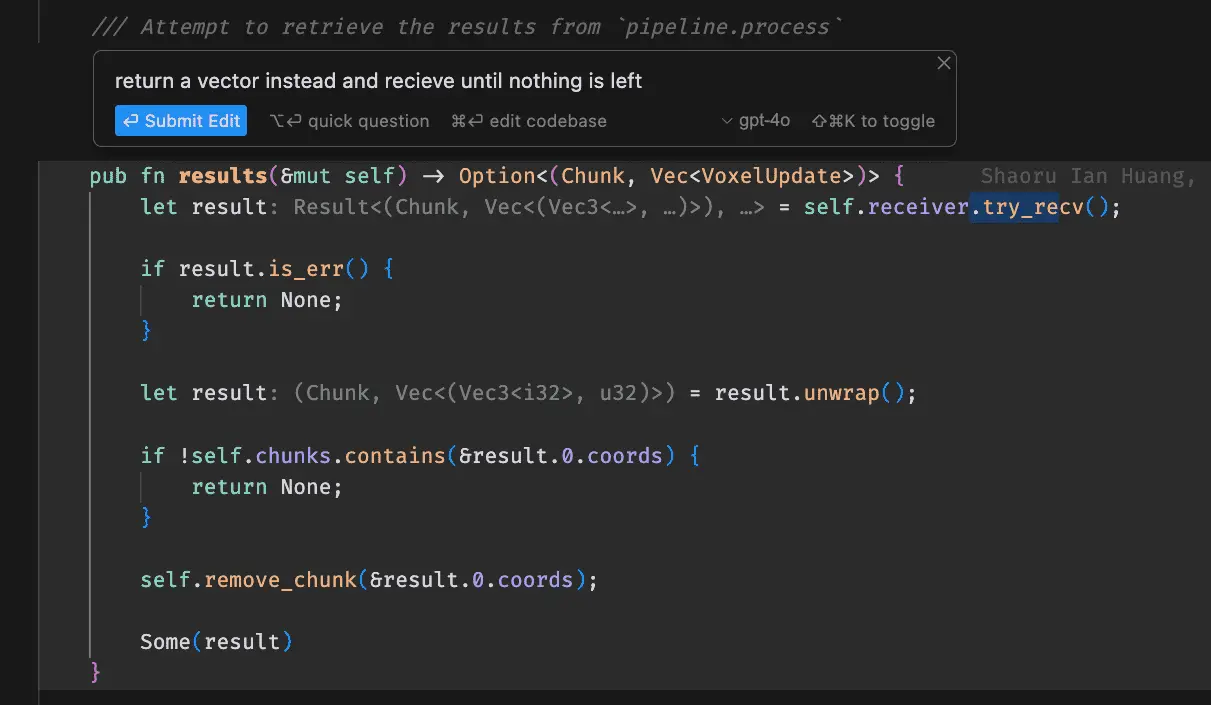Screen dimensions: 1211x705
Task: Click the chunks.contains call
Action: point(350,456)
